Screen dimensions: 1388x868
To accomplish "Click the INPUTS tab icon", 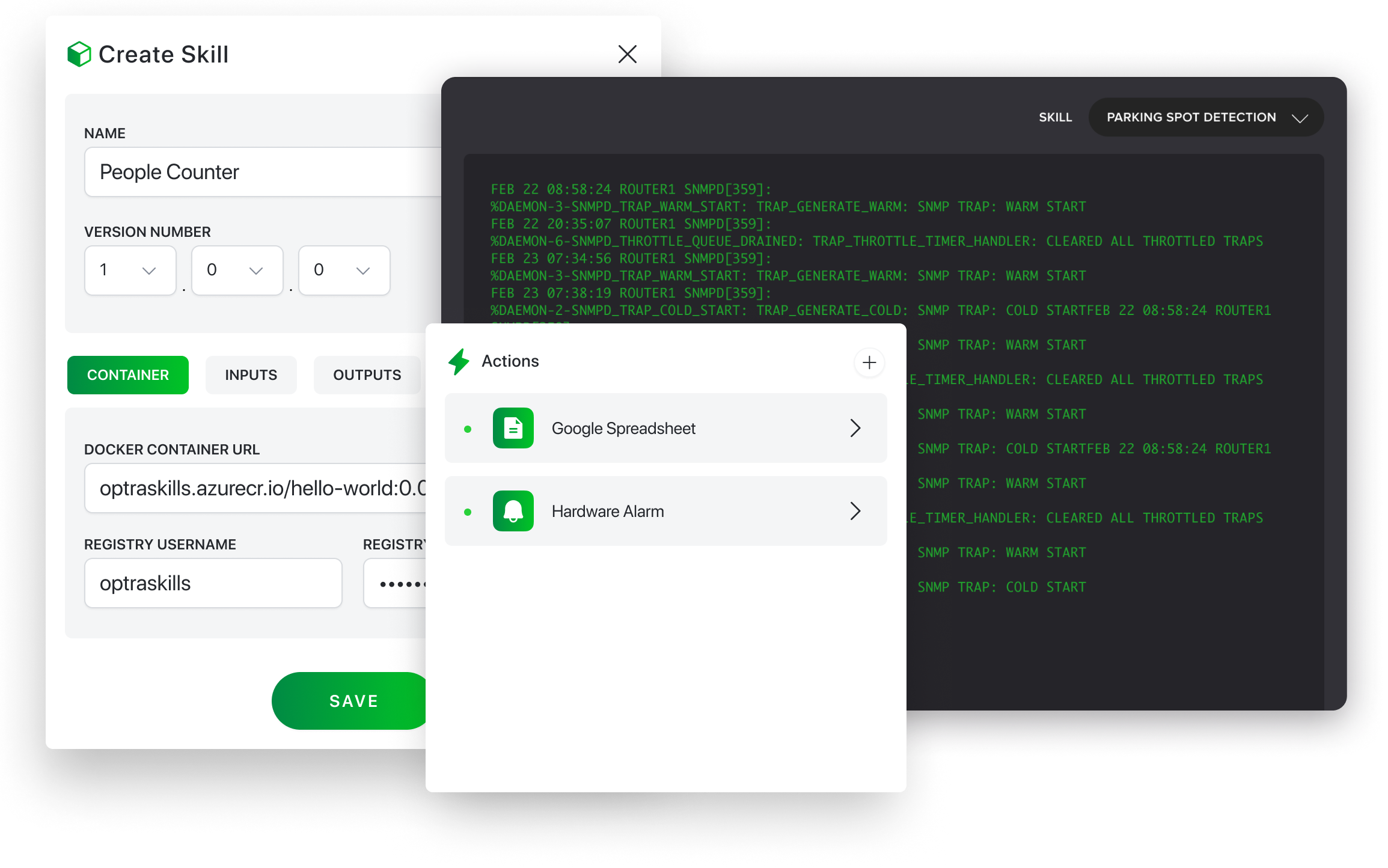I will coord(250,374).
